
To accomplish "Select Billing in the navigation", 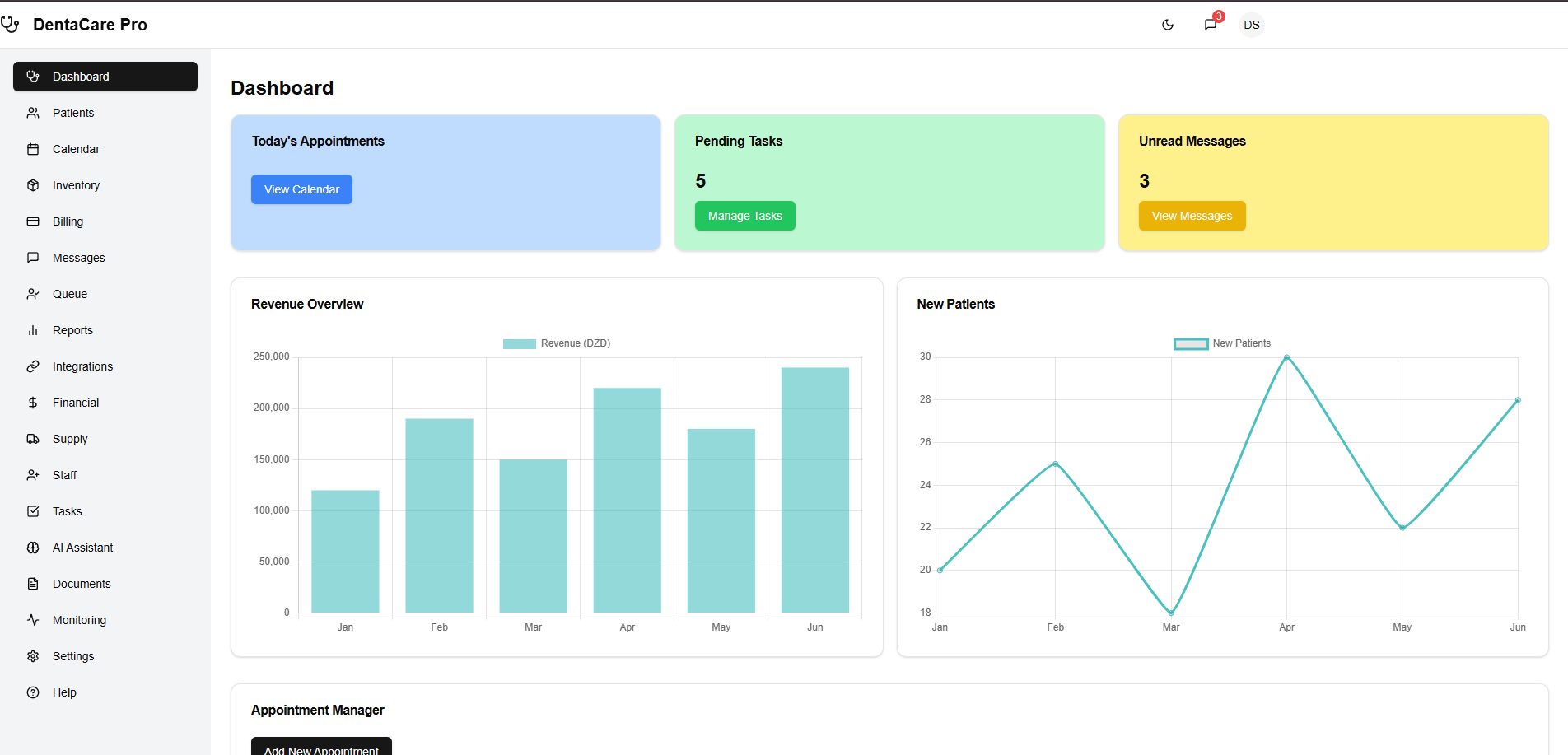I will (x=105, y=221).
